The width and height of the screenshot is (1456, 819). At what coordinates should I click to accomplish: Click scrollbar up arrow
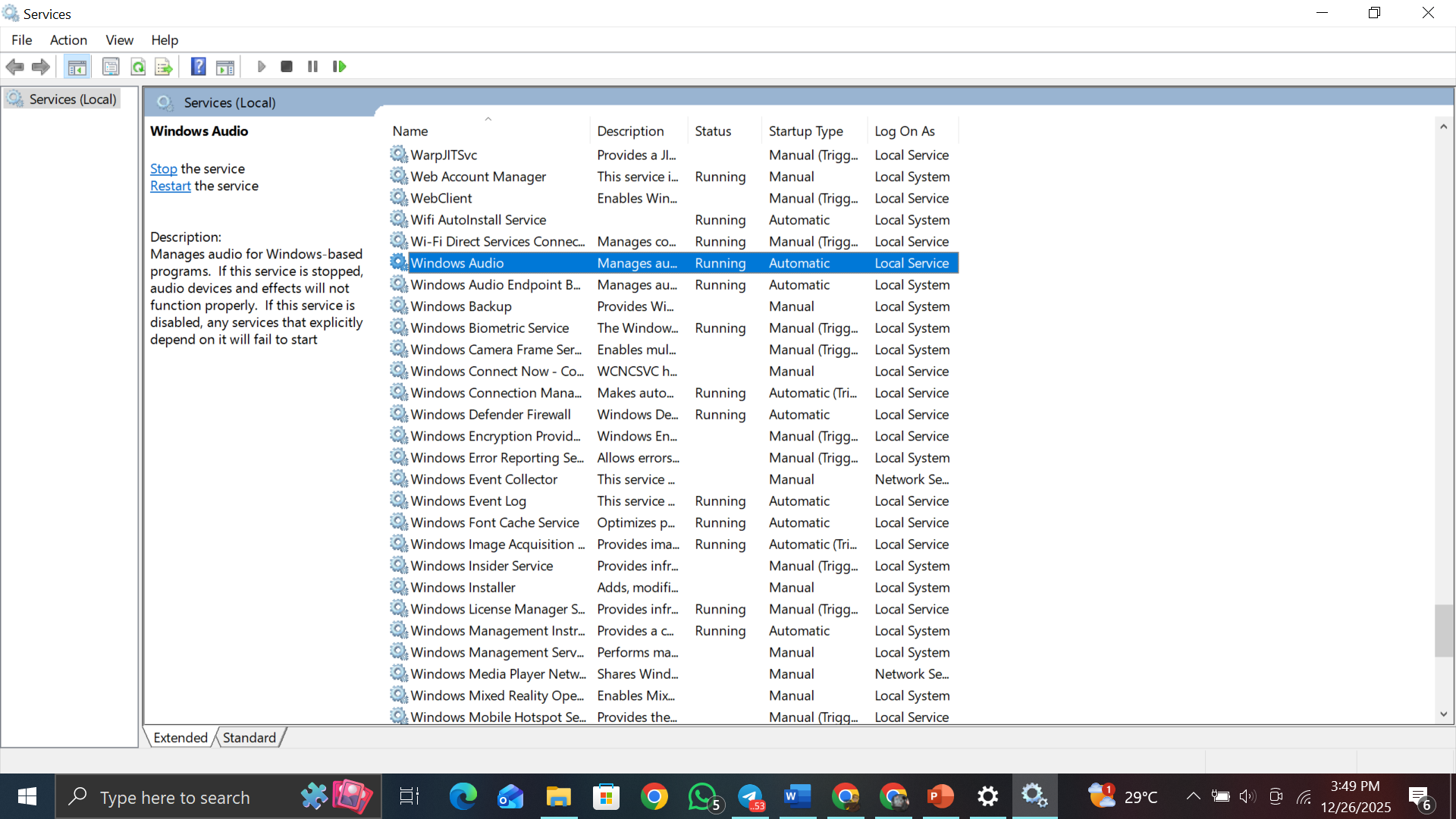coord(1444,127)
